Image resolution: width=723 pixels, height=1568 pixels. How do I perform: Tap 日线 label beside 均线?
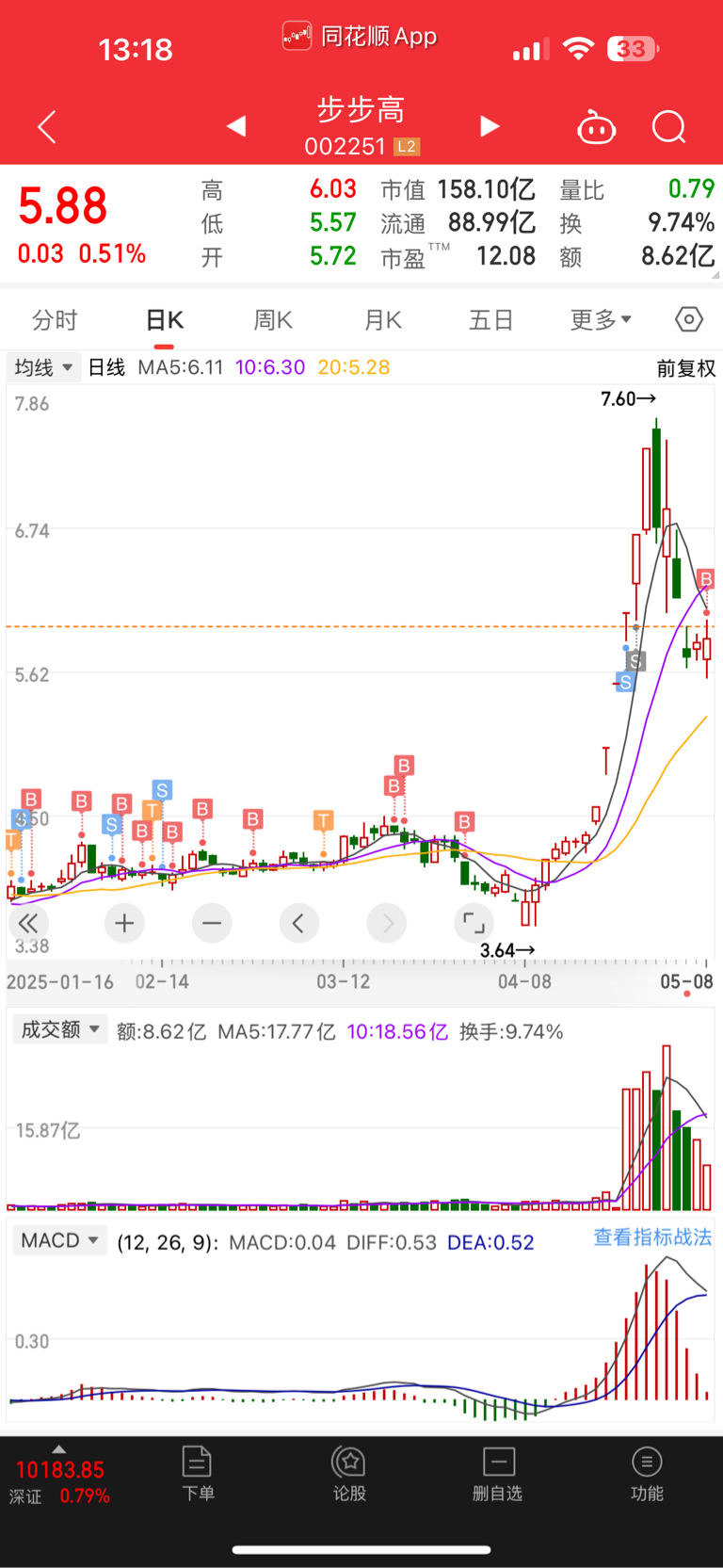coord(106,367)
